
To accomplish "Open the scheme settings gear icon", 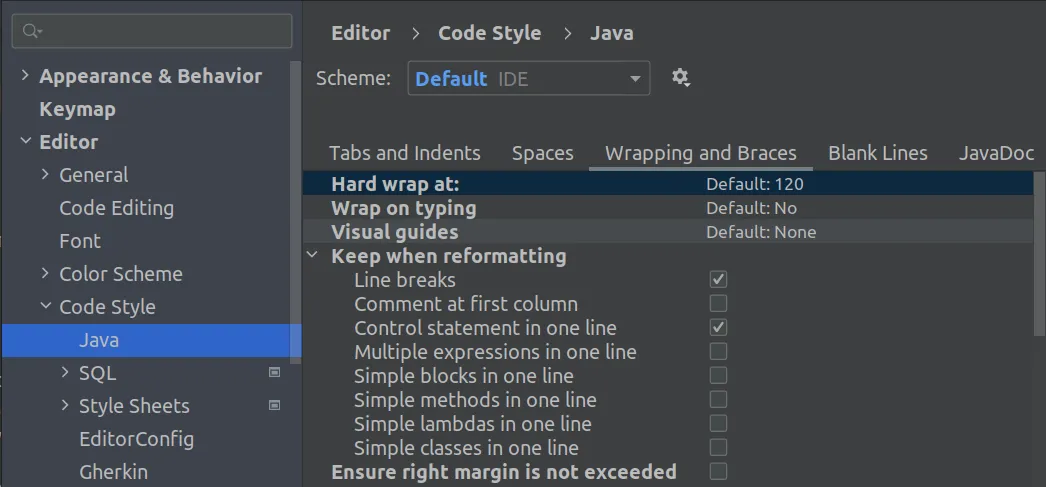I will tap(681, 78).
